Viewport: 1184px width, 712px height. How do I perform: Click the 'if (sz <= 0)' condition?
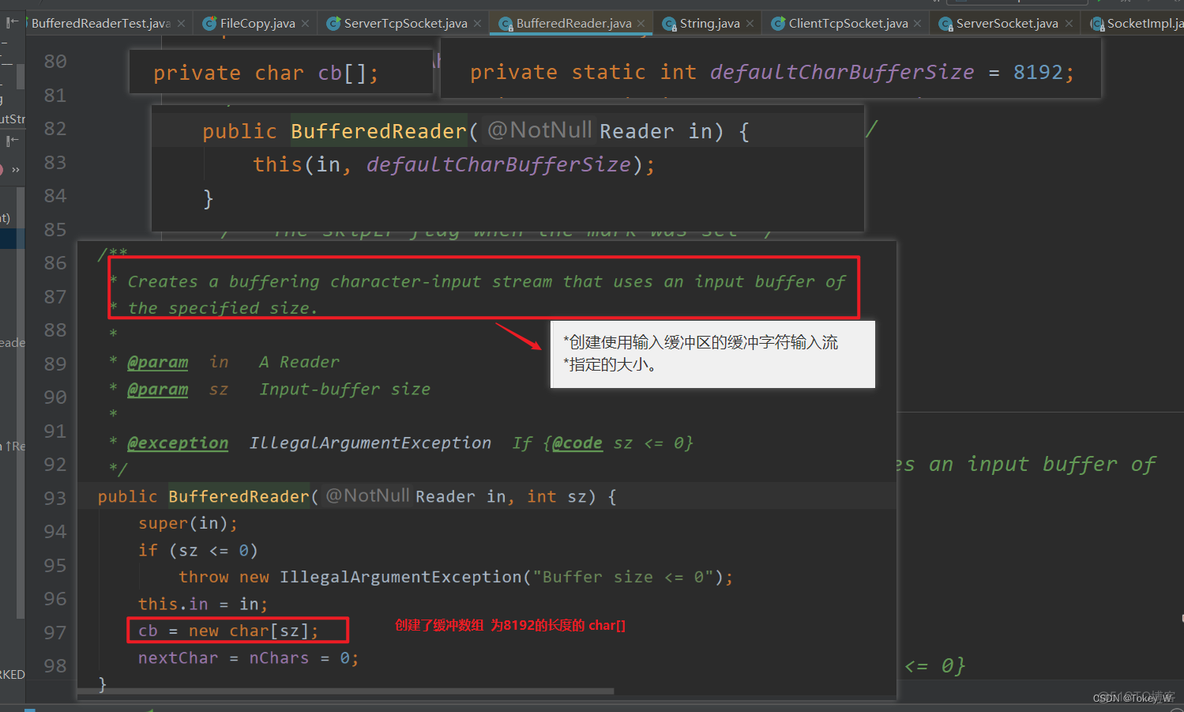pyautogui.click(x=198, y=550)
